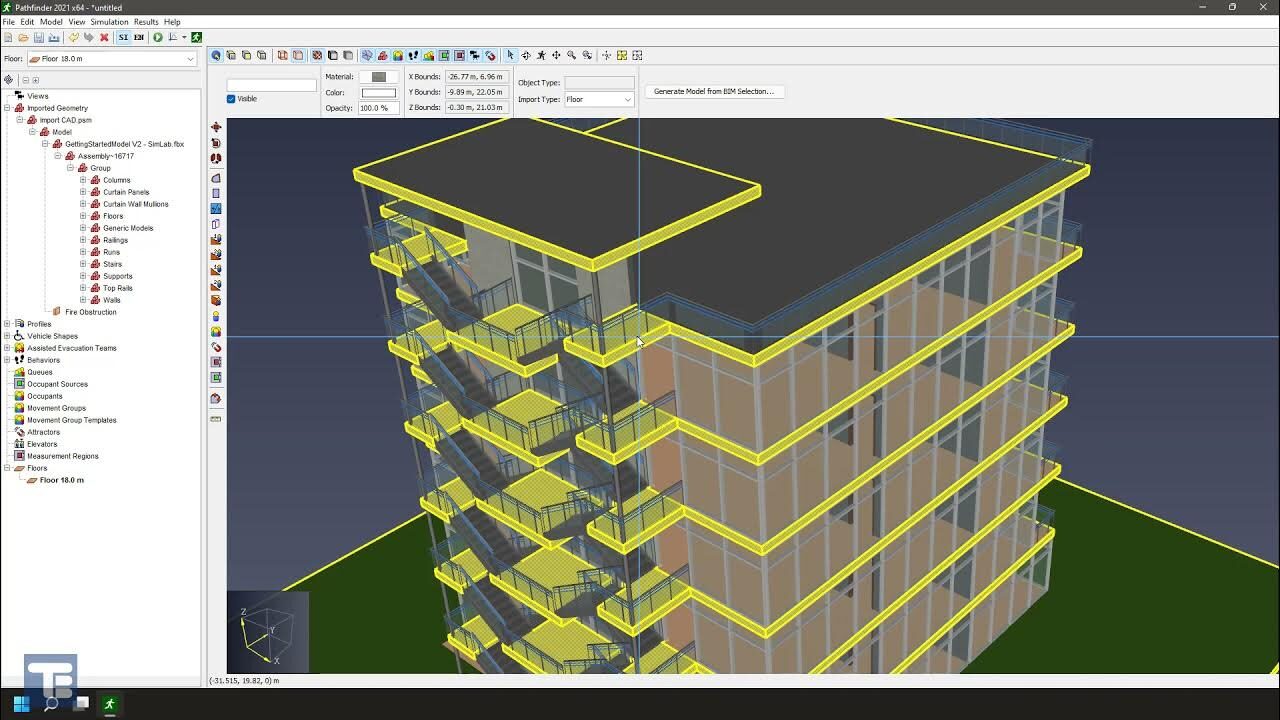Expand the Stairs tree node
The height and width of the screenshot is (720, 1280).
tap(83, 264)
